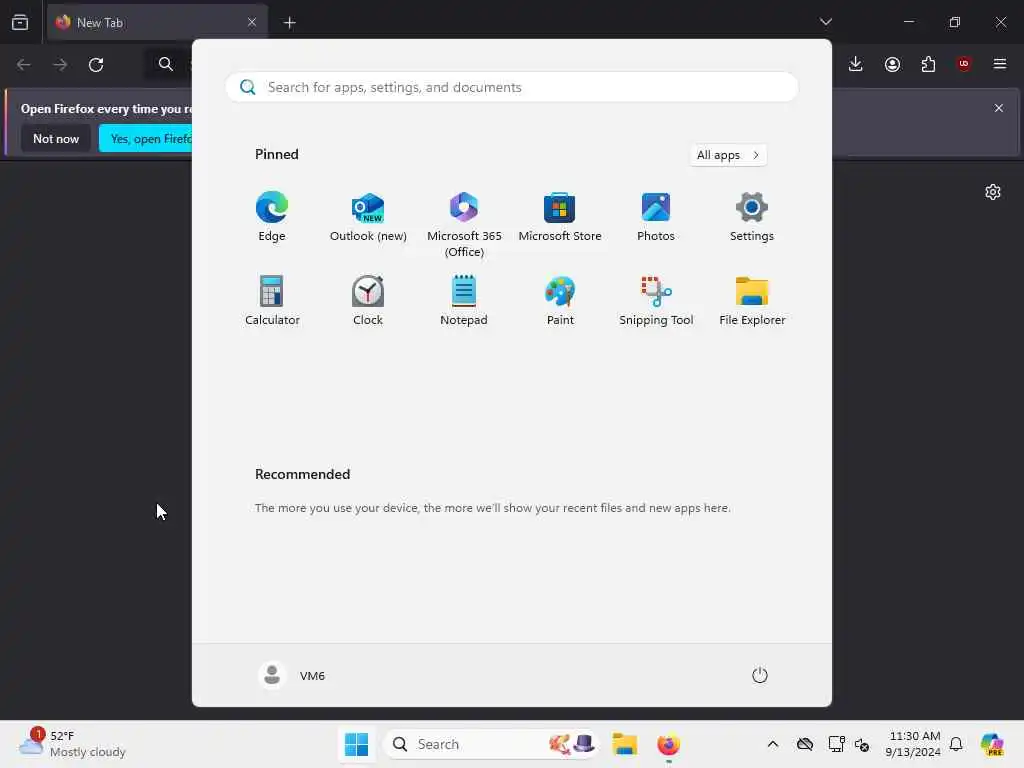
Task: Click the Firefox address bar search icon
Action: [166, 64]
